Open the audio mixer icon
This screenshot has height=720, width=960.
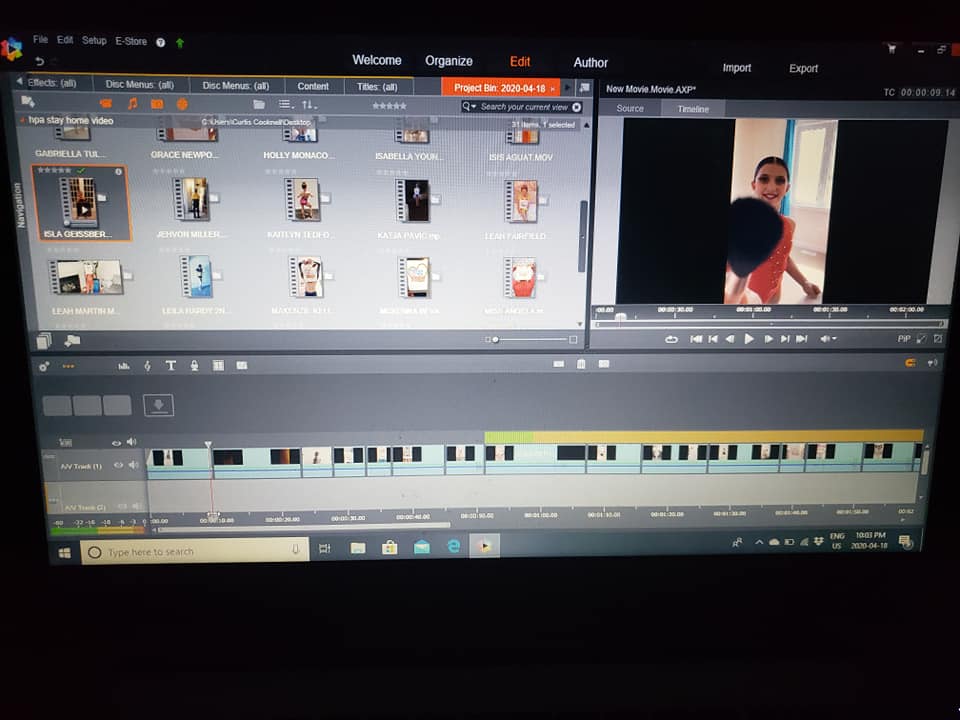click(x=124, y=366)
